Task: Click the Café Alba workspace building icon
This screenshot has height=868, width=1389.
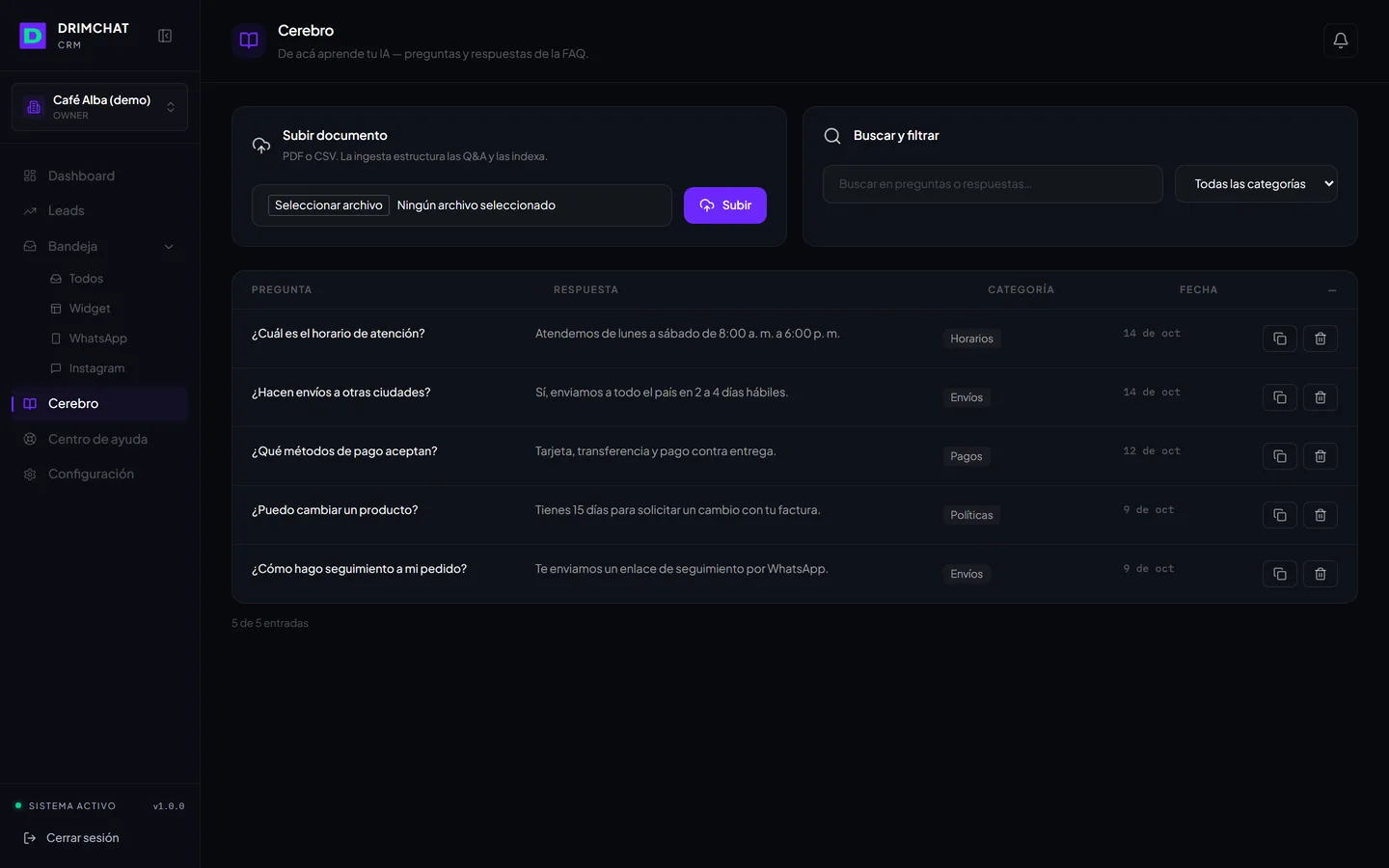Action: tap(34, 107)
